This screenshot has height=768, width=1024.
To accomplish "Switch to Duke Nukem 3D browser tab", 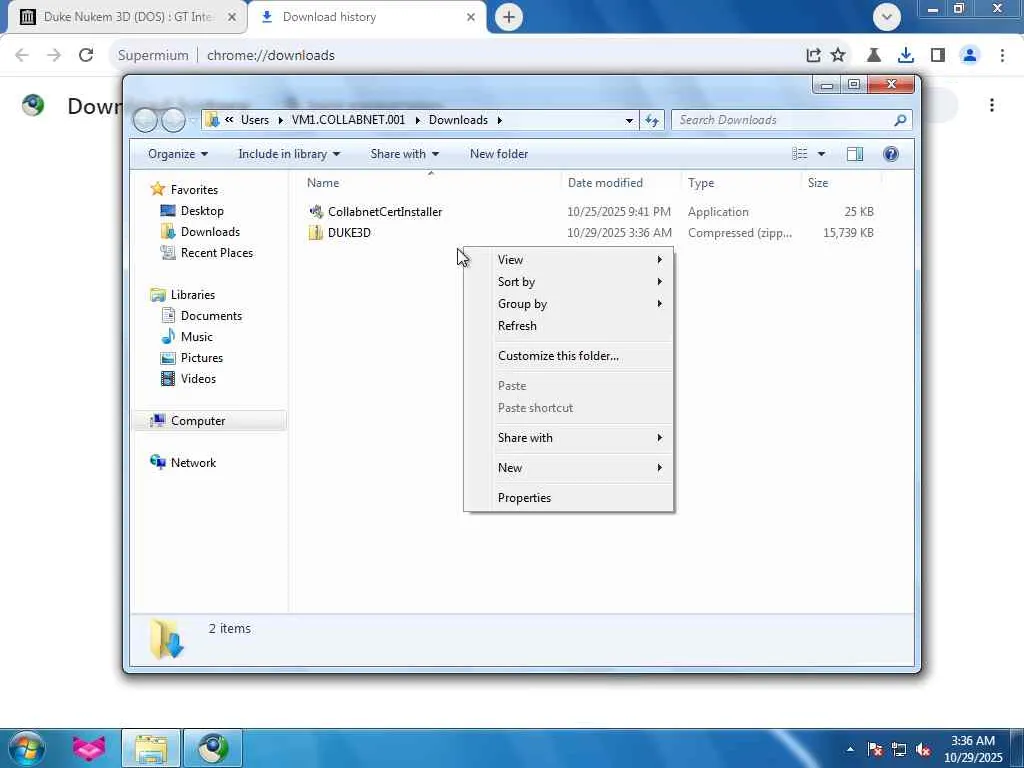I will [127, 17].
